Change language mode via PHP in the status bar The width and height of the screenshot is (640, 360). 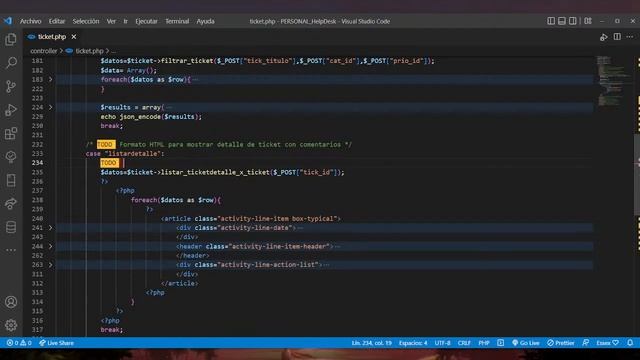tap(484, 343)
